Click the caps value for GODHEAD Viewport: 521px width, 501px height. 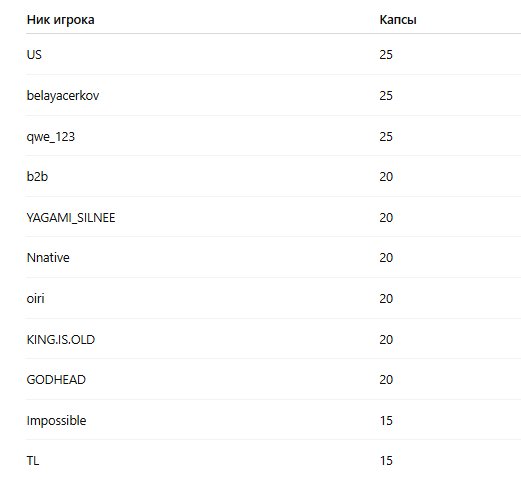[386, 380]
